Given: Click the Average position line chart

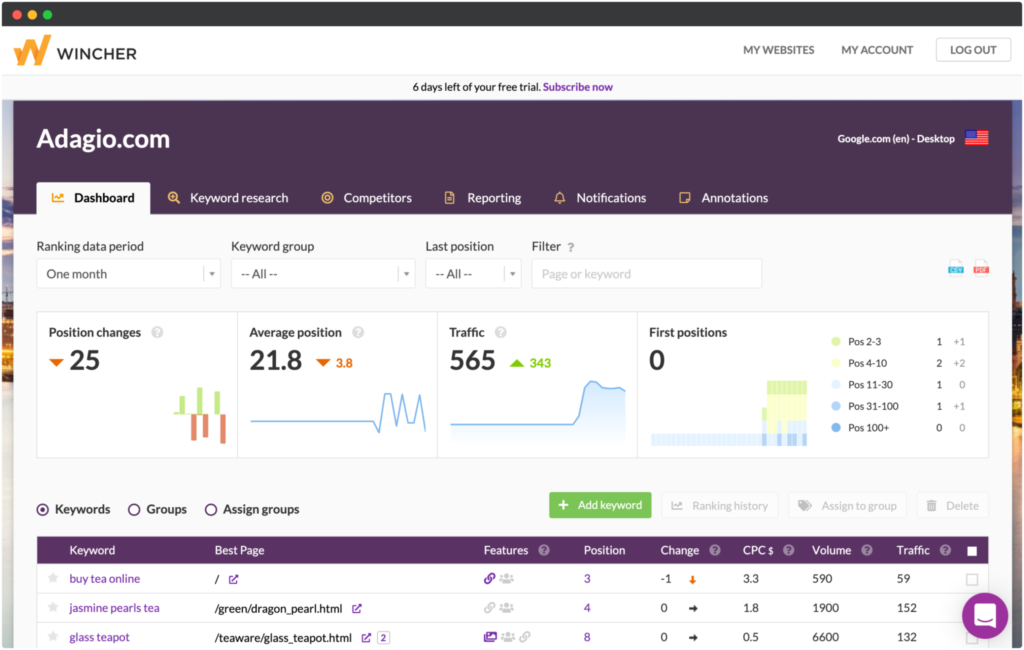Looking at the screenshot, I should tap(338, 413).
